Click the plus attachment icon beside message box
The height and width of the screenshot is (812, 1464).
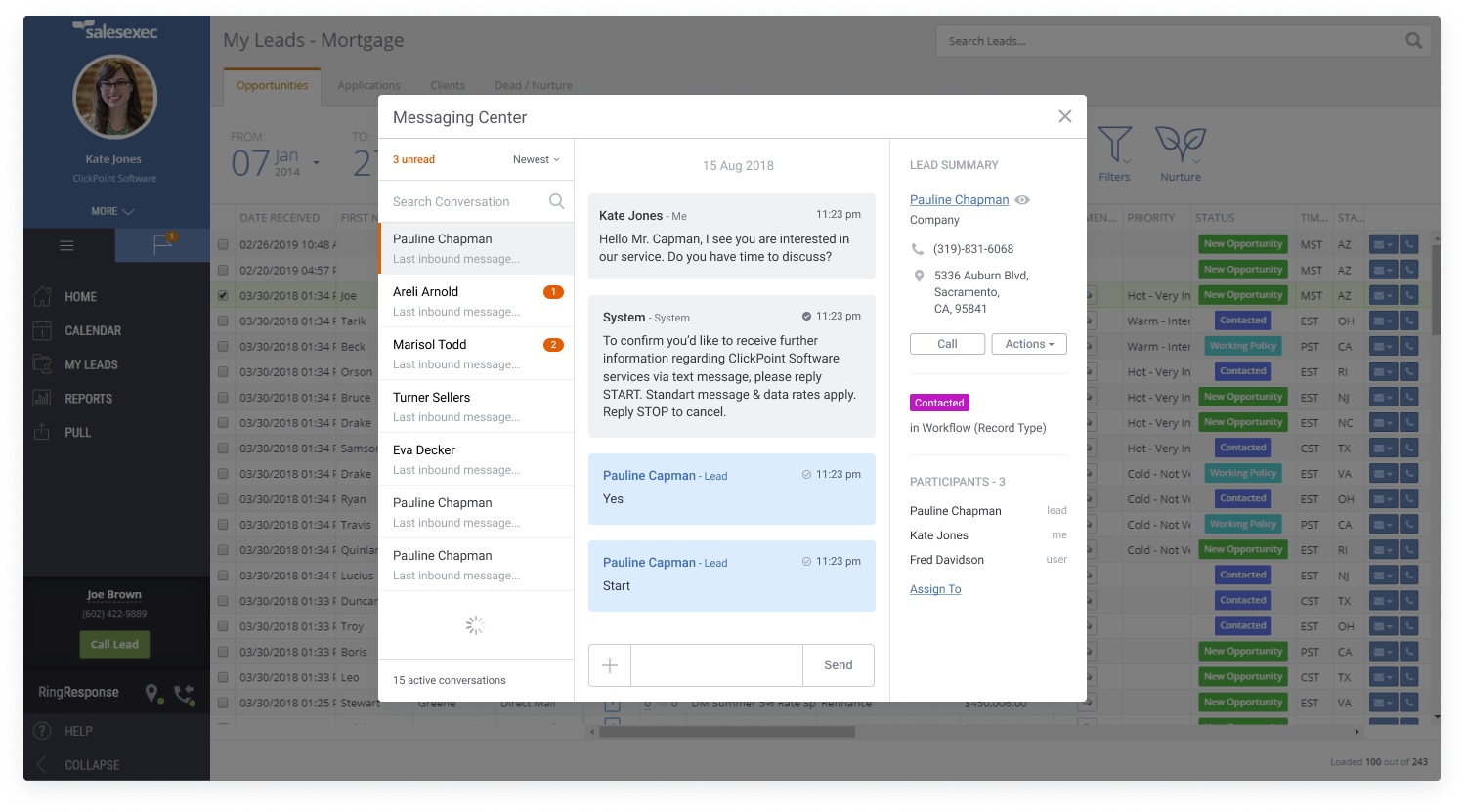[x=610, y=665]
